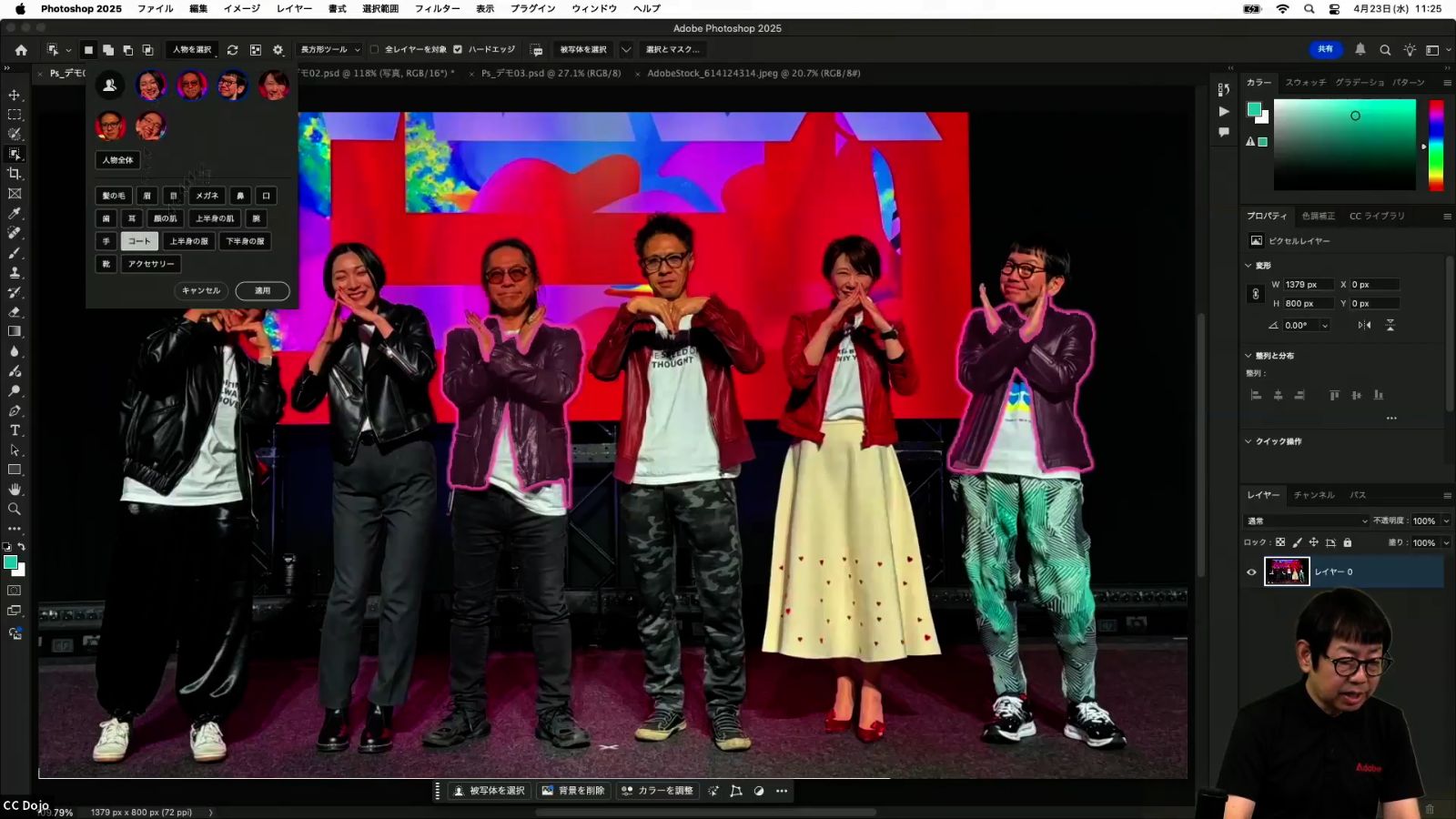Screen dimensions: 1456x819
Task: Click the 適用 button in people panel
Action: tap(262, 291)
